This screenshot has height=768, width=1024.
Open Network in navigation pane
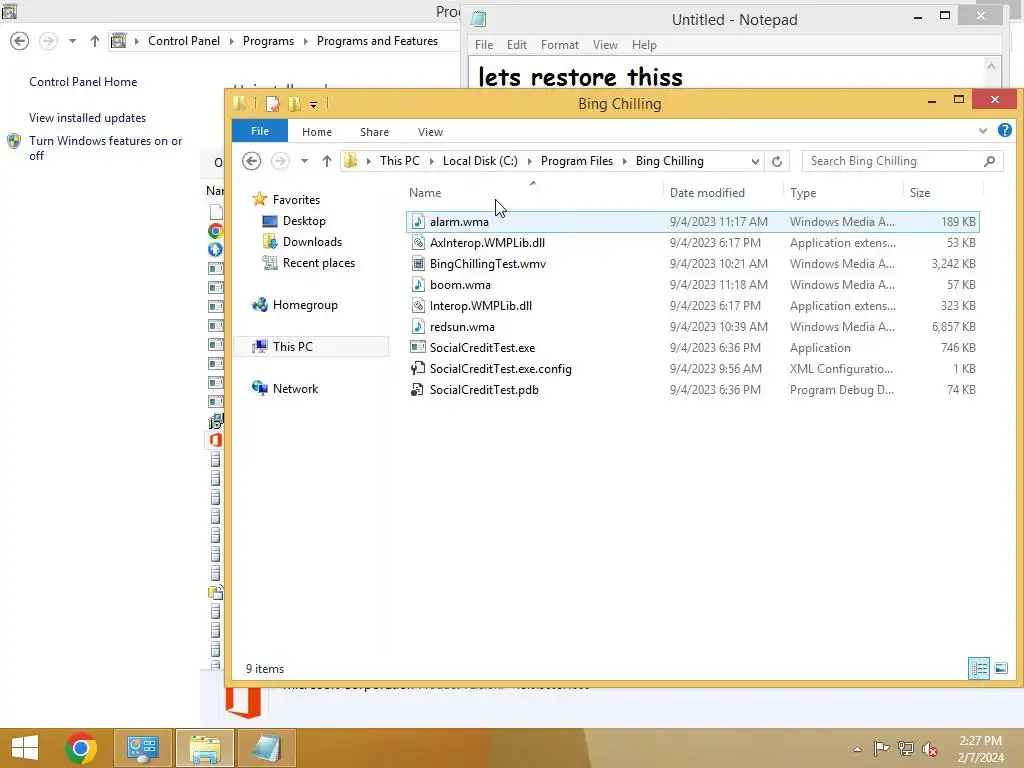(x=295, y=389)
